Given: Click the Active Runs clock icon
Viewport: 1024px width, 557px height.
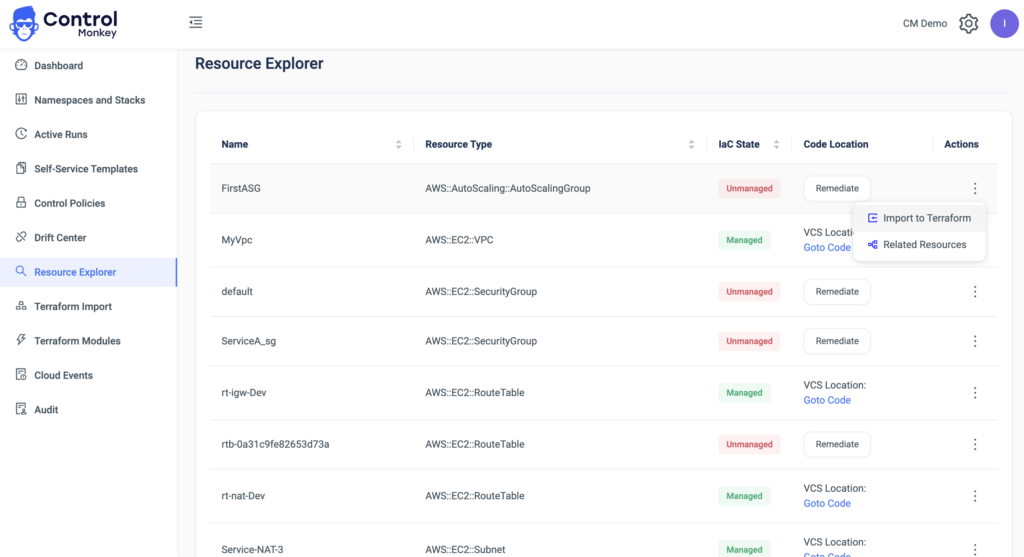Looking at the screenshot, I should pos(21,134).
